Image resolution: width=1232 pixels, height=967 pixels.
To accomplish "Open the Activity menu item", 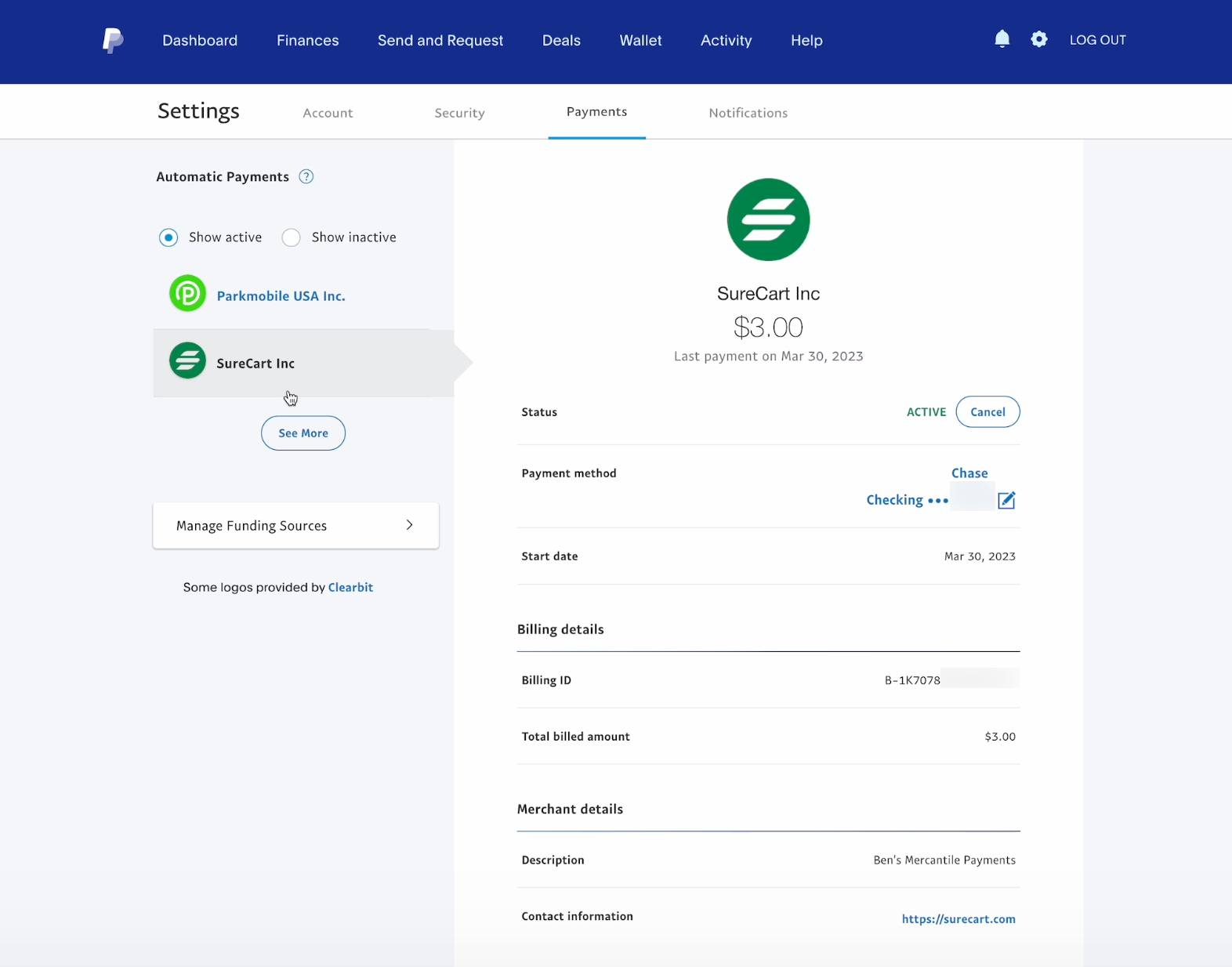I will (727, 40).
